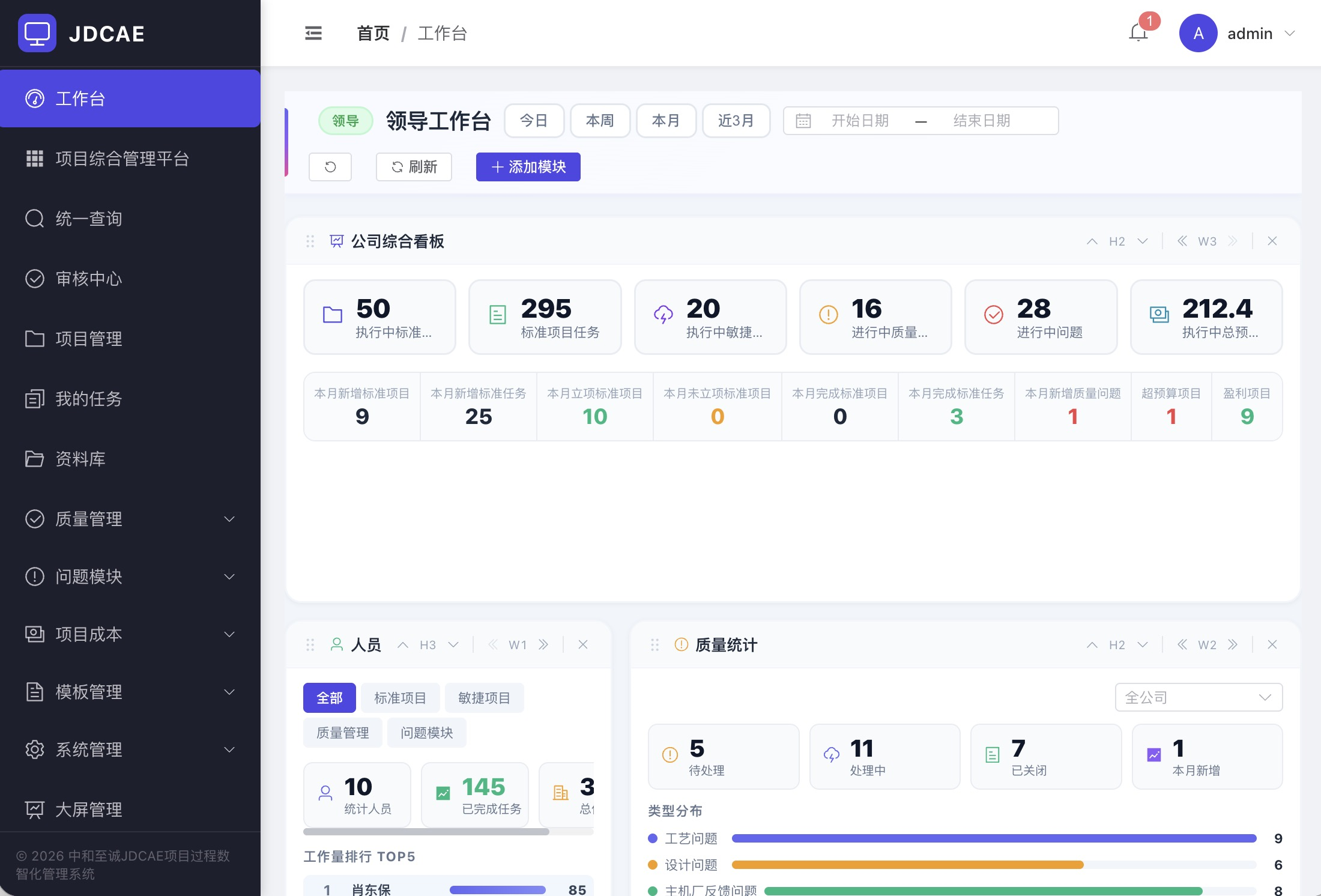Select the 问题模块 filter tab
The height and width of the screenshot is (896, 1321).
click(427, 733)
